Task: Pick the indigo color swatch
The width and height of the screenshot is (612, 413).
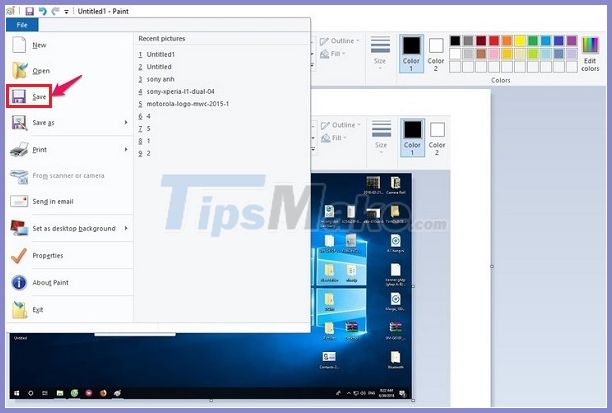Action: 559,40
